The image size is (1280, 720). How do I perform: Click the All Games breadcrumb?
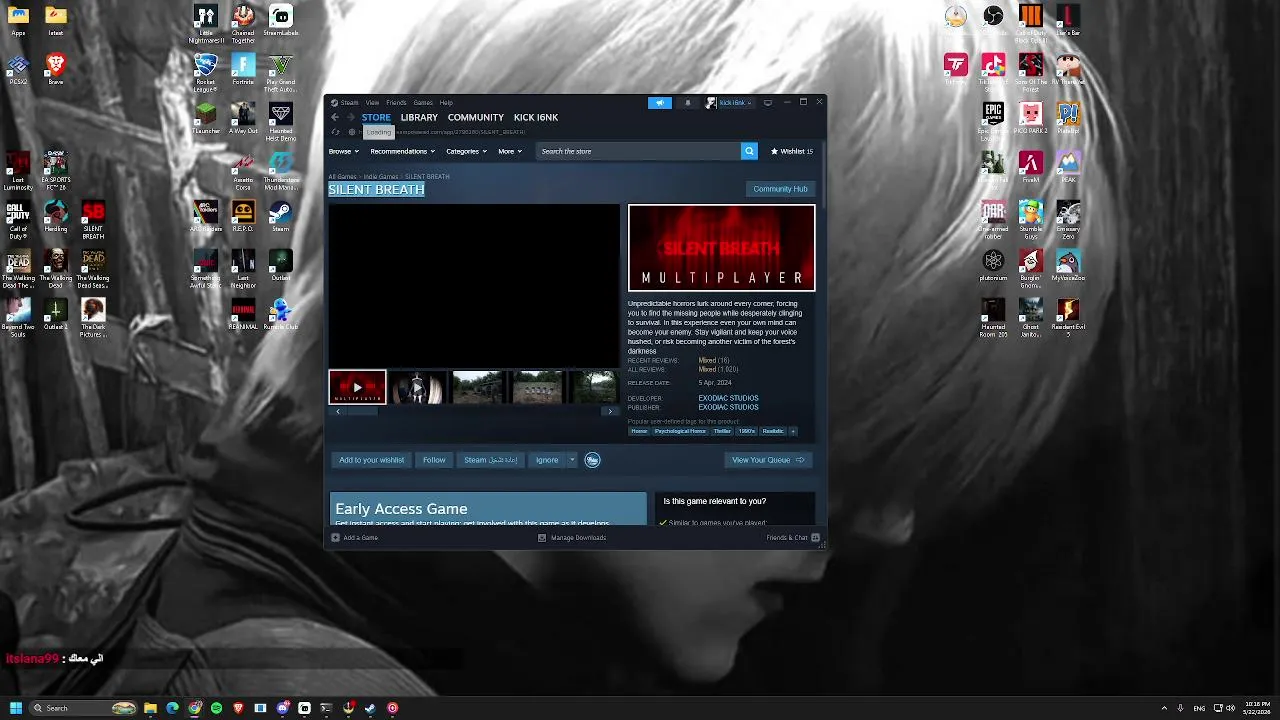coord(342,177)
